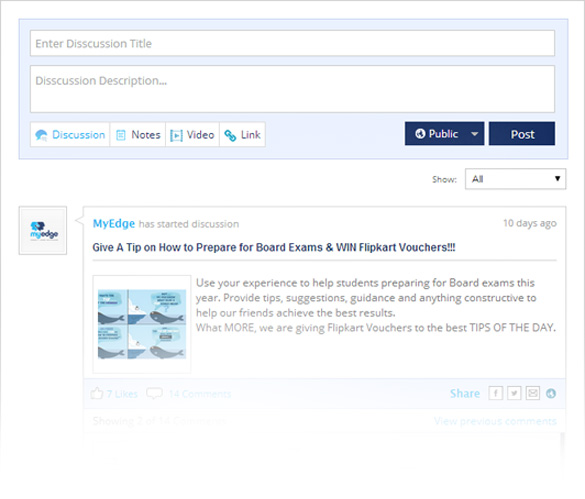
Task: Select the Discussion post type tab
Action: pyautogui.click(x=70, y=134)
